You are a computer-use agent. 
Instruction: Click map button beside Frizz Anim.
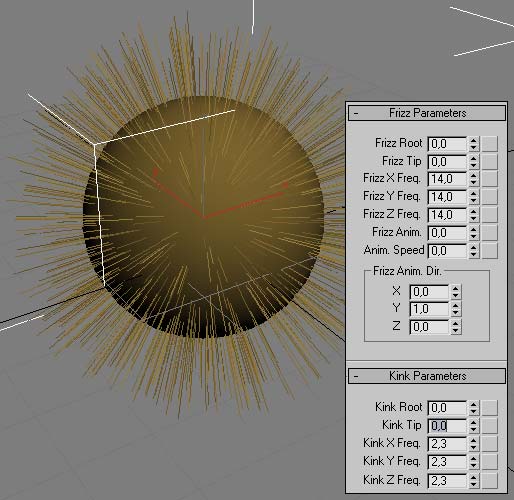(490, 233)
